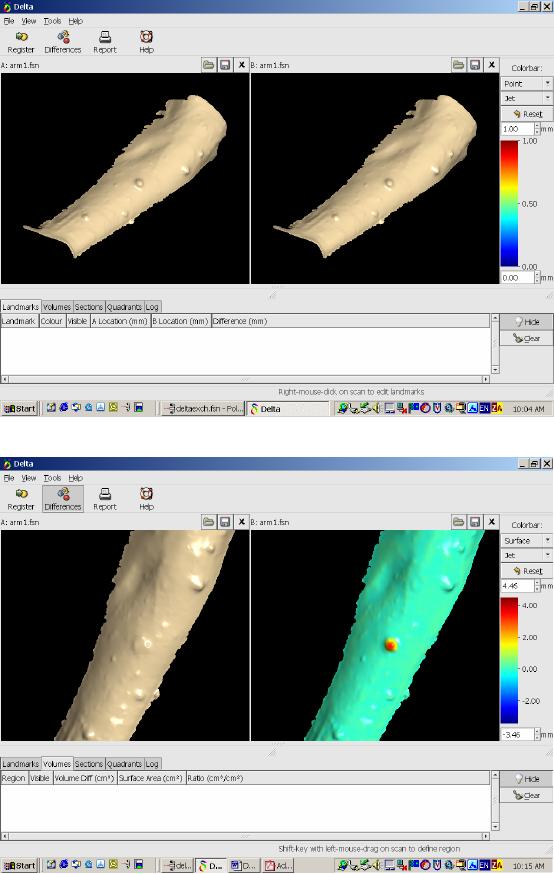Screen dimensions: 554x874
Task: Select Sections tab in window with Landmarks active
Action: pos(89,307)
